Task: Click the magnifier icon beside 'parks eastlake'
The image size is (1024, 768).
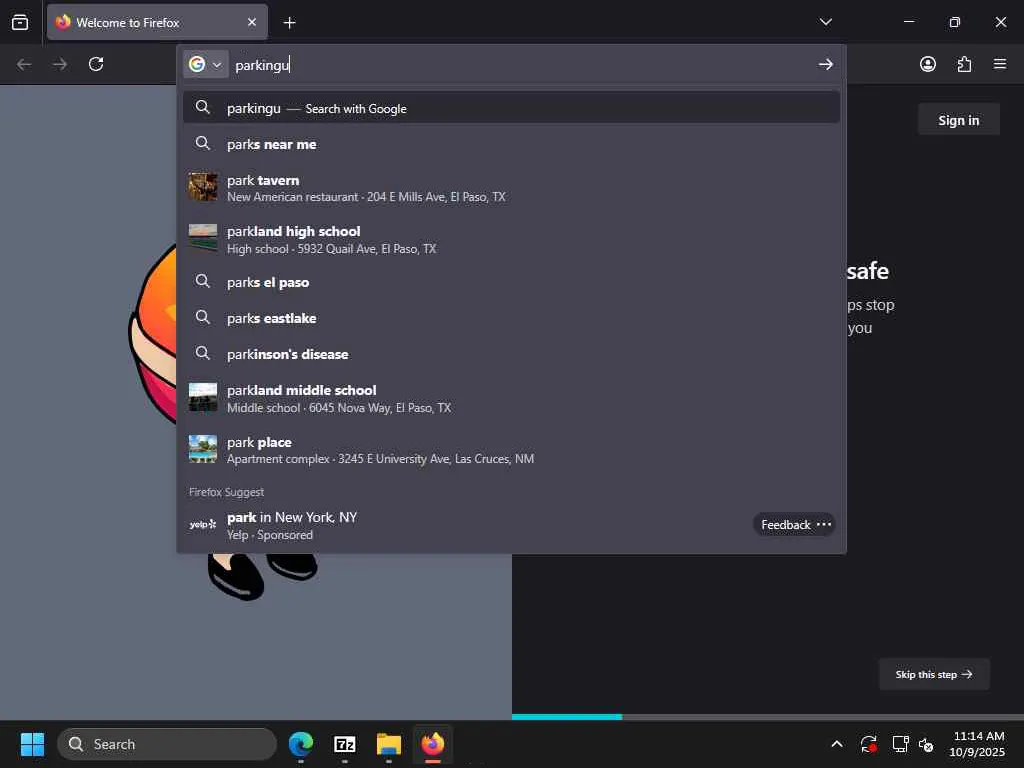Action: tap(202, 317)
